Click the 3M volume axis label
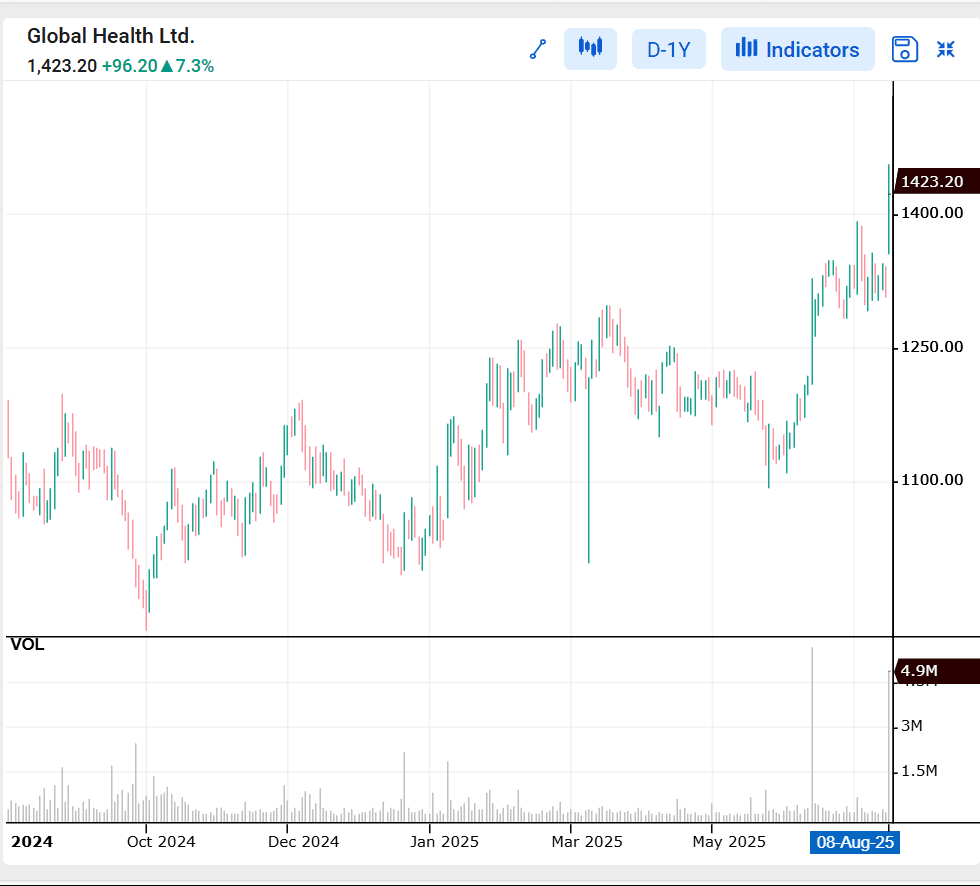The image size is (980, 886). pos(911,725)
